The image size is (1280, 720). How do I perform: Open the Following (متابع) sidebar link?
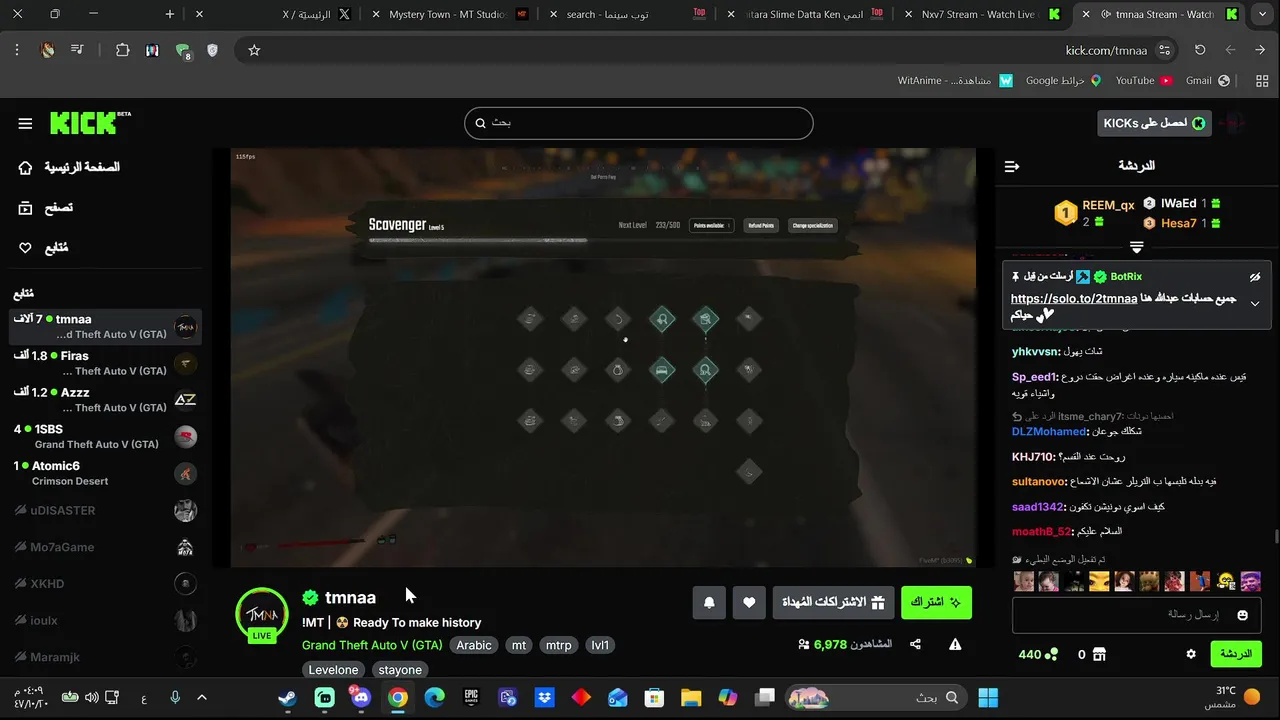pos(43,248)
